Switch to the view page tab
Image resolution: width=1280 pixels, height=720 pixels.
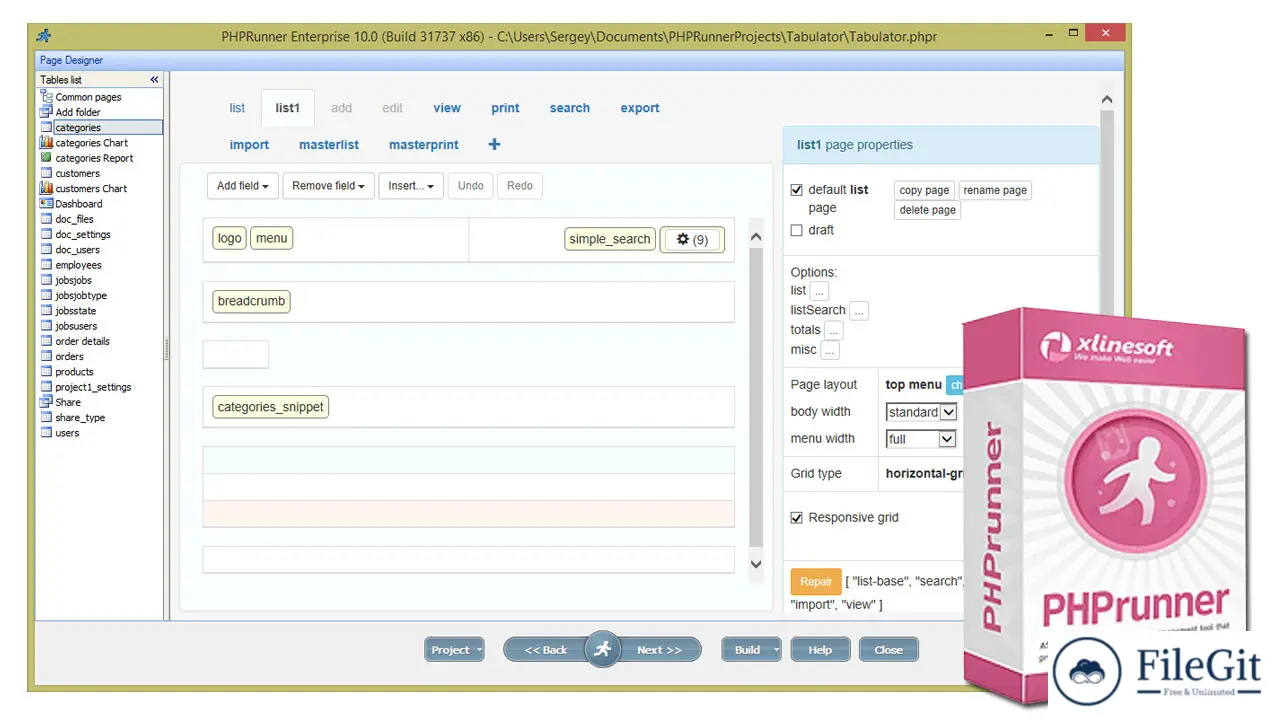pos(447,108)
